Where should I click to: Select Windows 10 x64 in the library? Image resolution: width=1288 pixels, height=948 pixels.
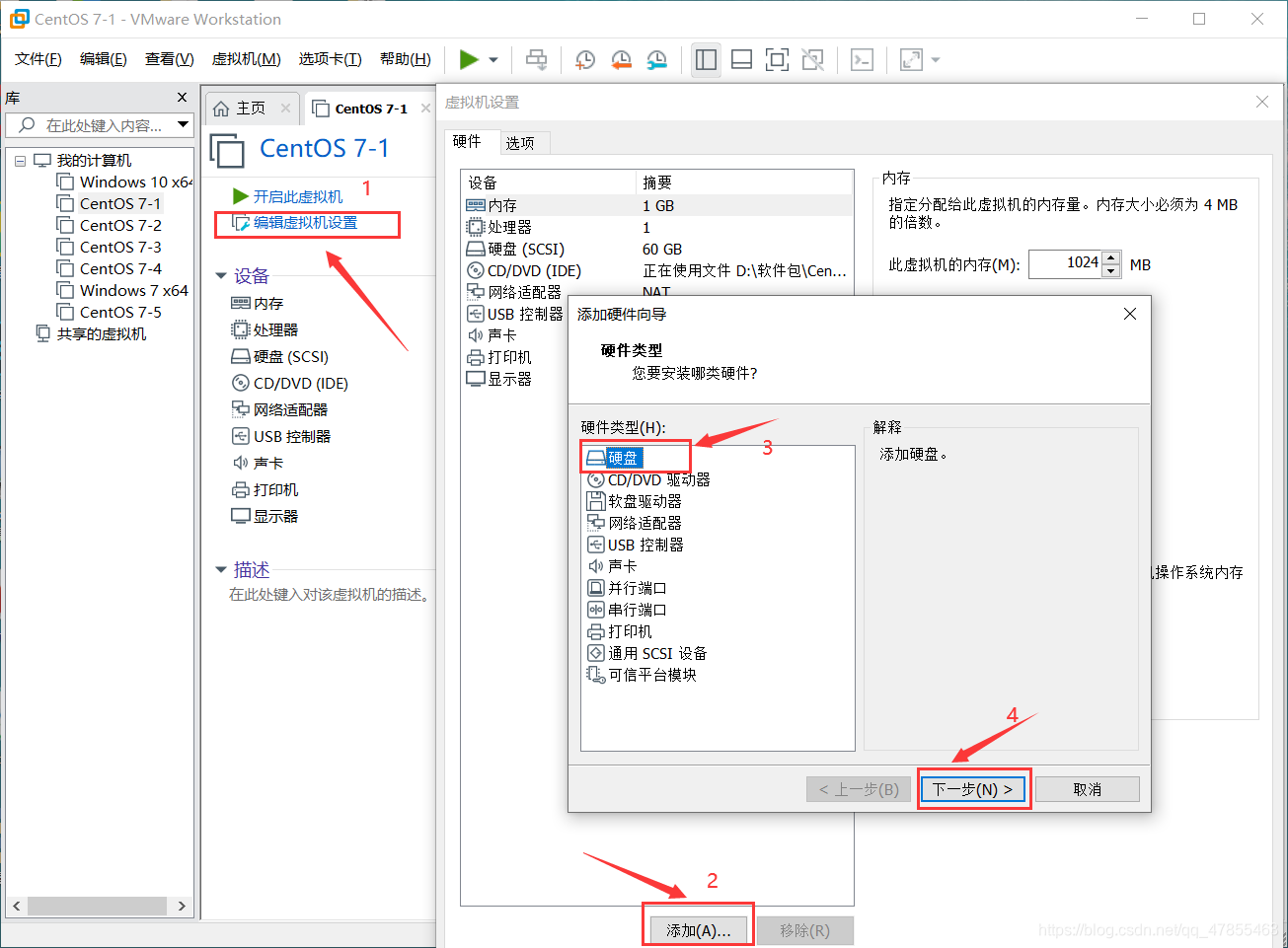click(125, 182)
